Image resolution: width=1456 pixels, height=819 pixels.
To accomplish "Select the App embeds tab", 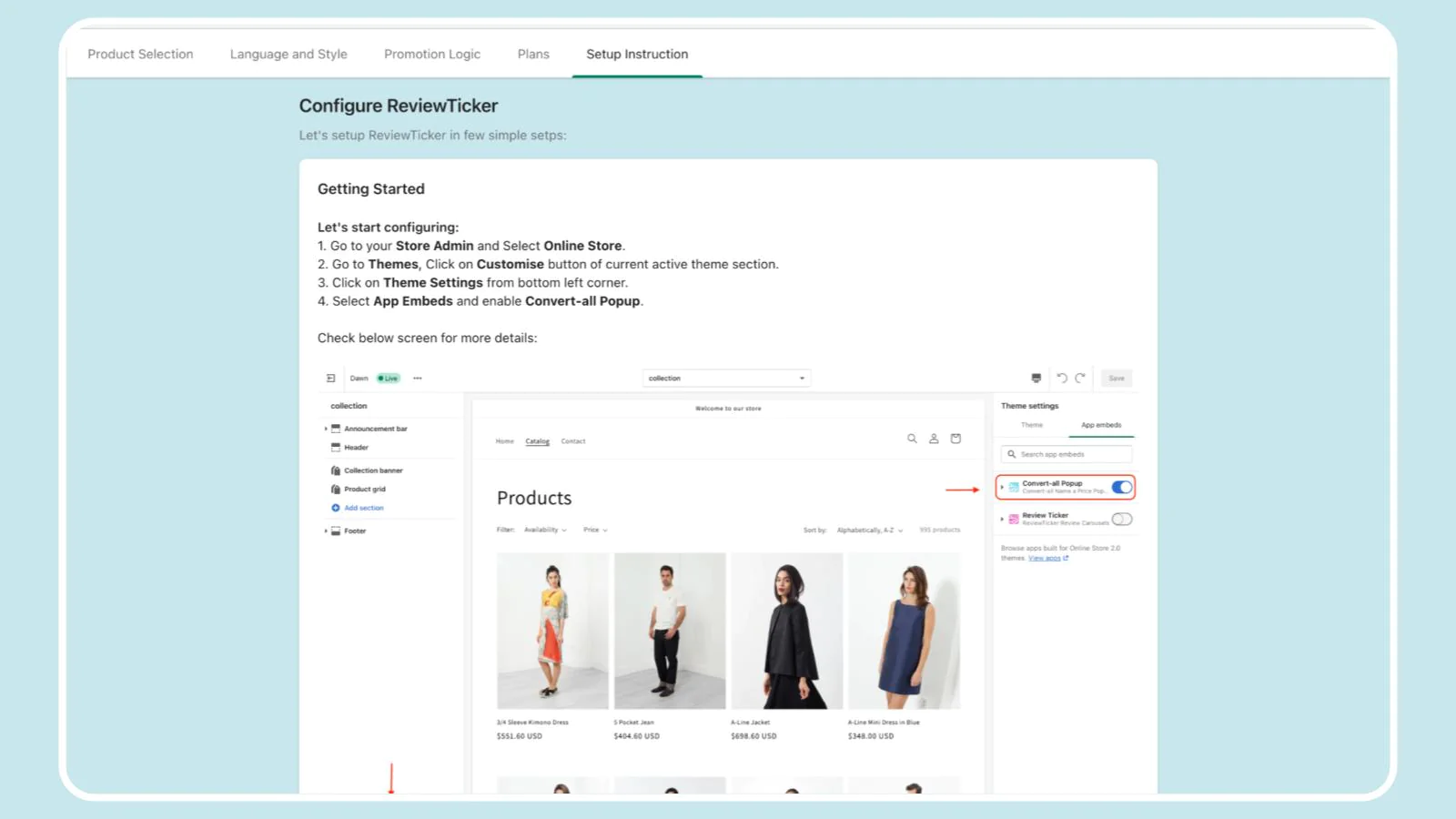I will pos(1101,425).
